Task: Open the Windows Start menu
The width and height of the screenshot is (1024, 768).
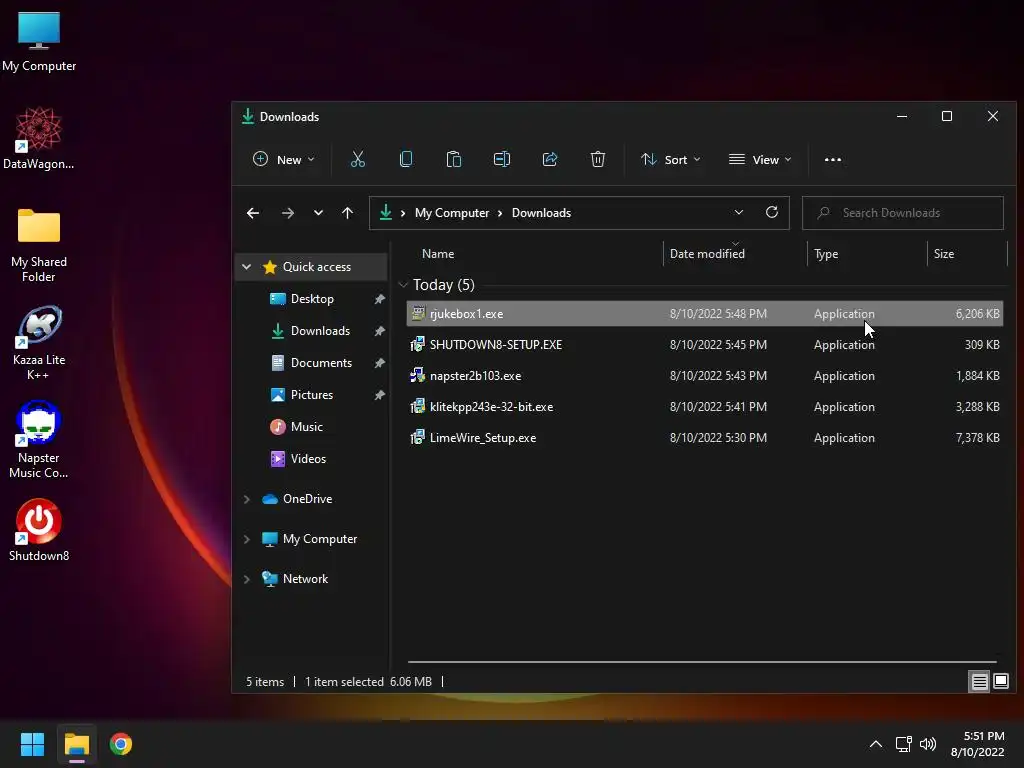Action: tap(32, 744)
